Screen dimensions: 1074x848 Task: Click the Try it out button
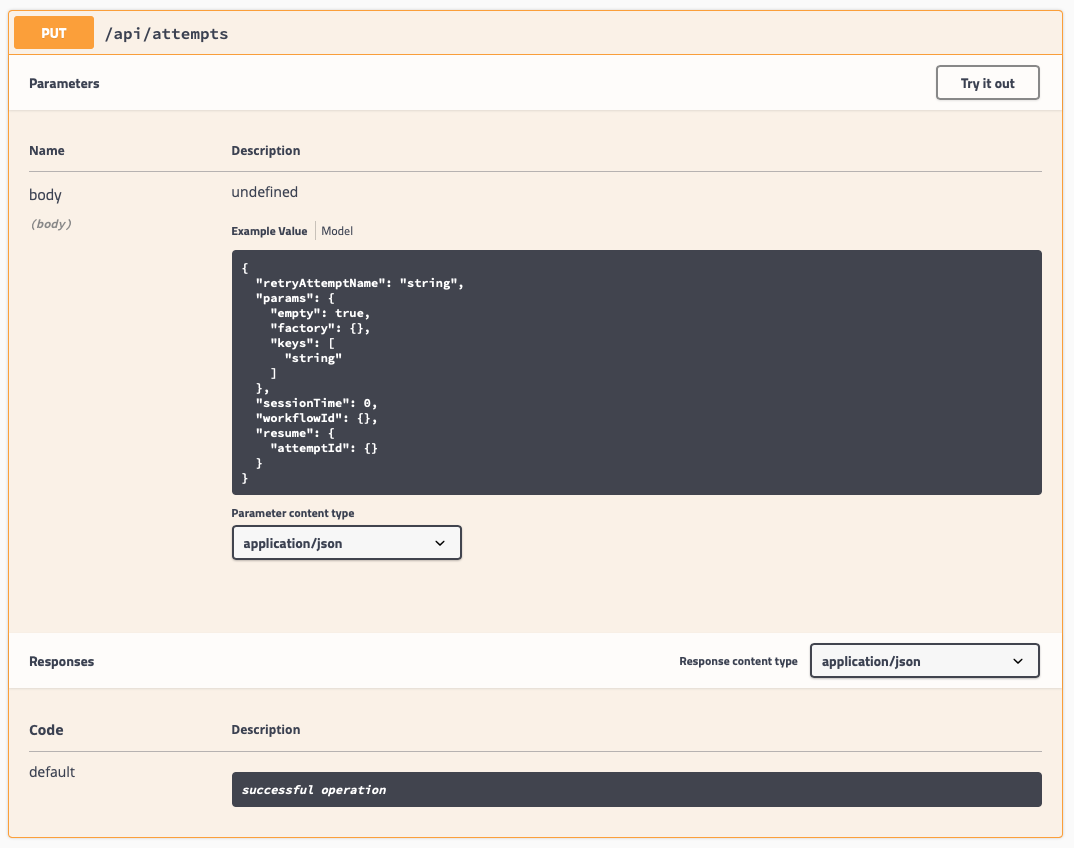click(x=987, y=83)
